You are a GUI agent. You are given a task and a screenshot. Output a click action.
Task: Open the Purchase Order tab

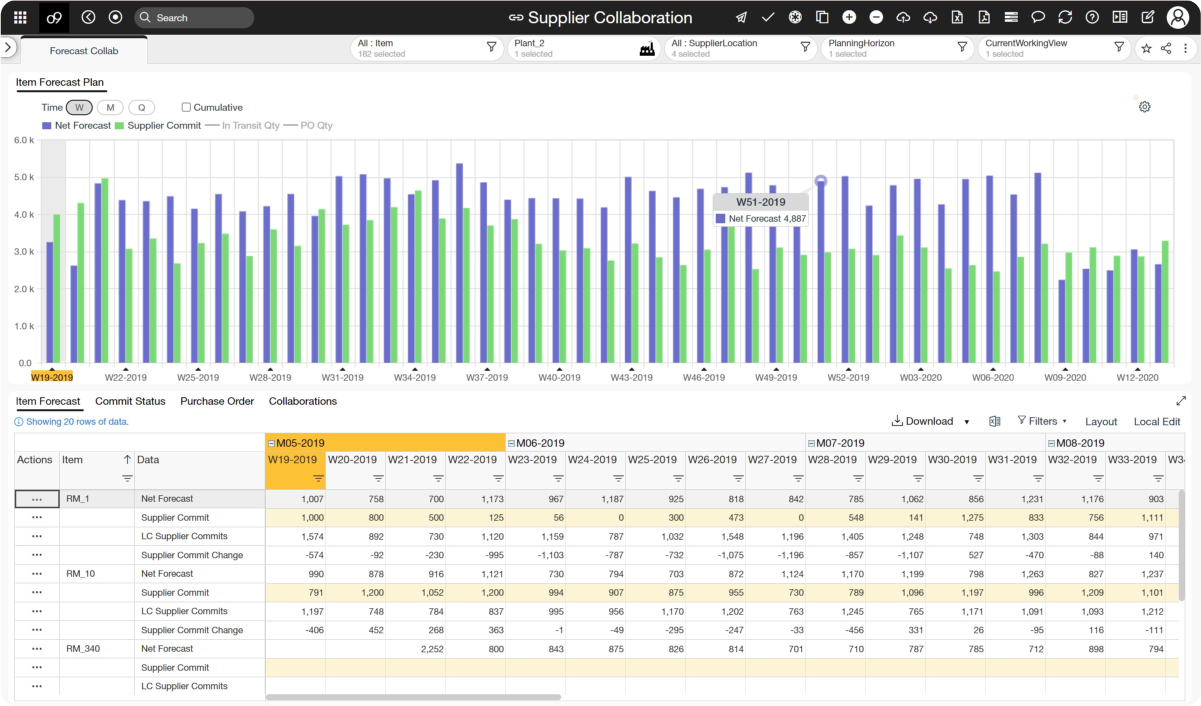(217, 401)
